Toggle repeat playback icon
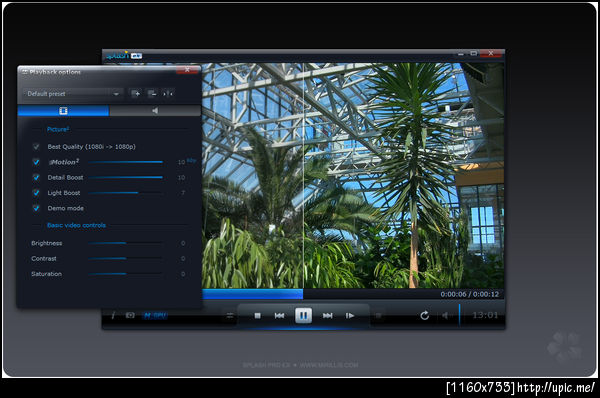This screenshot has width=600, height=398. [424, 315]
